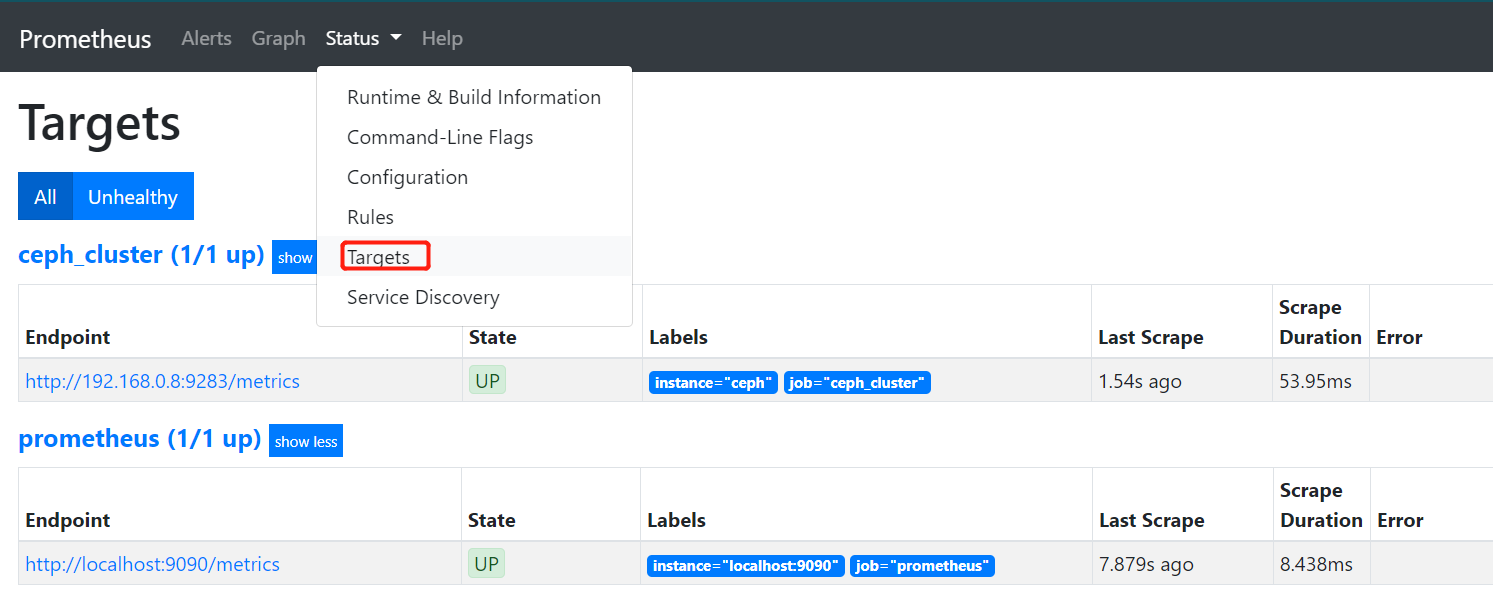Collapse the prometheus group with show less
1493x595 pixels.
(306, 441)
